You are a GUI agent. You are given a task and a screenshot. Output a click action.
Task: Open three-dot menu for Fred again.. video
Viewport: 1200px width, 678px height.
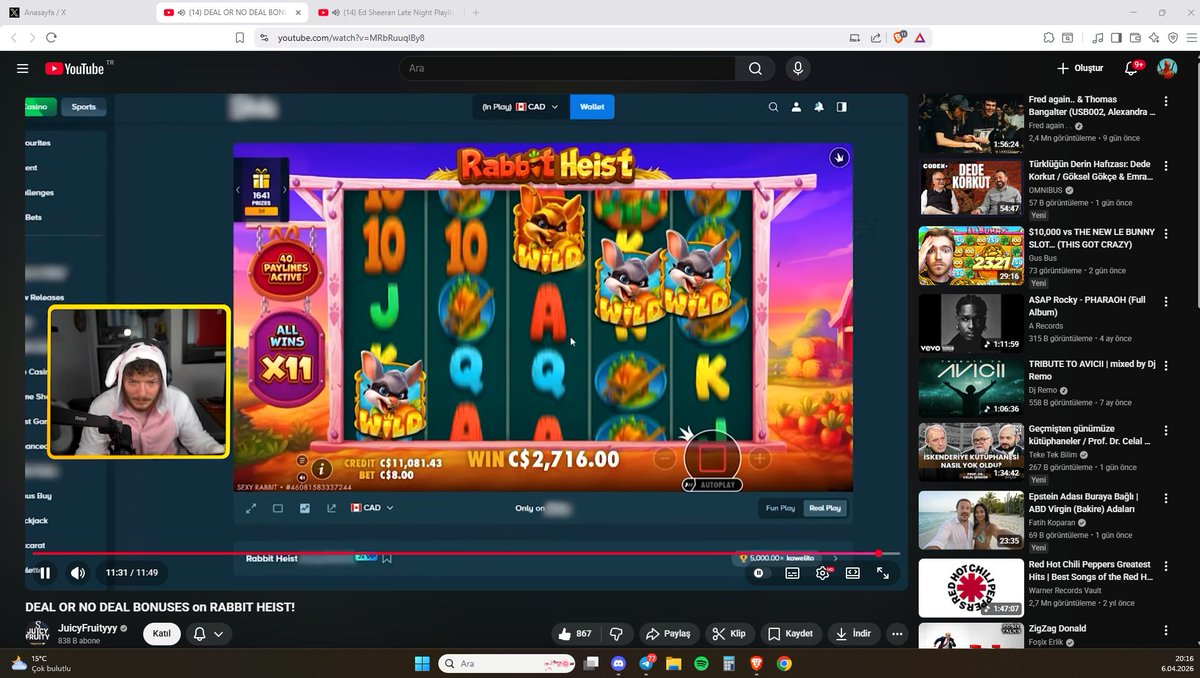pyautogui.click(x=1166, y=101)
